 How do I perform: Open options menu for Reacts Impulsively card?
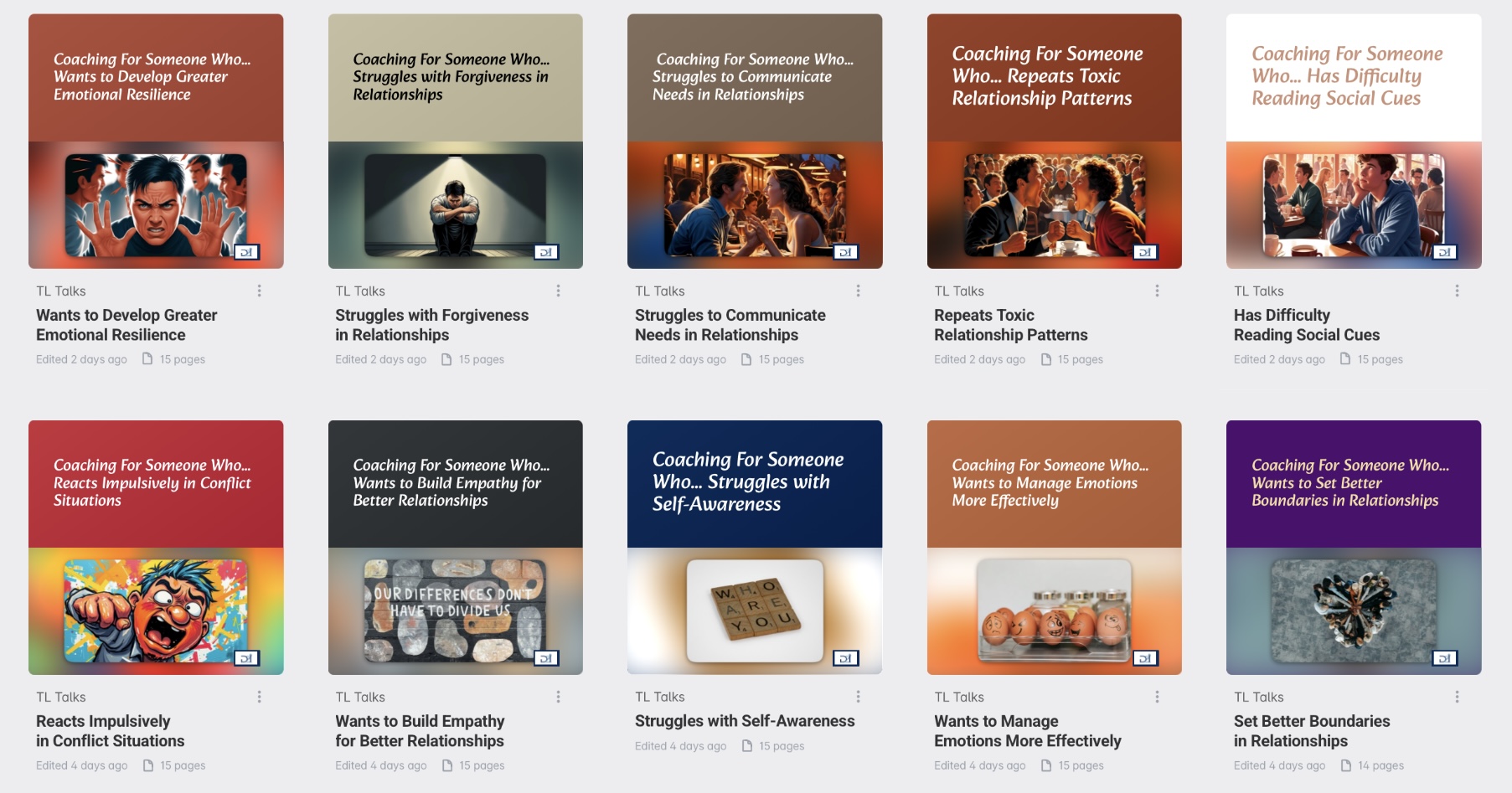(259, 697)
